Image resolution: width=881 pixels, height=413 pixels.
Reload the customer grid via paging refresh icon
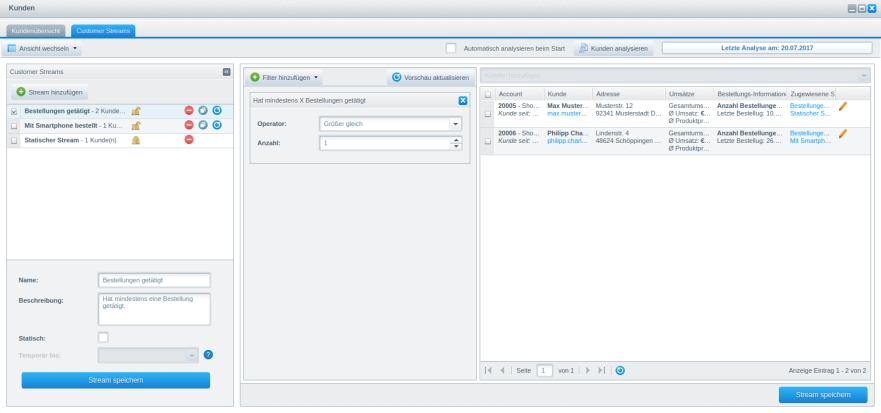[x=620, y=370]
